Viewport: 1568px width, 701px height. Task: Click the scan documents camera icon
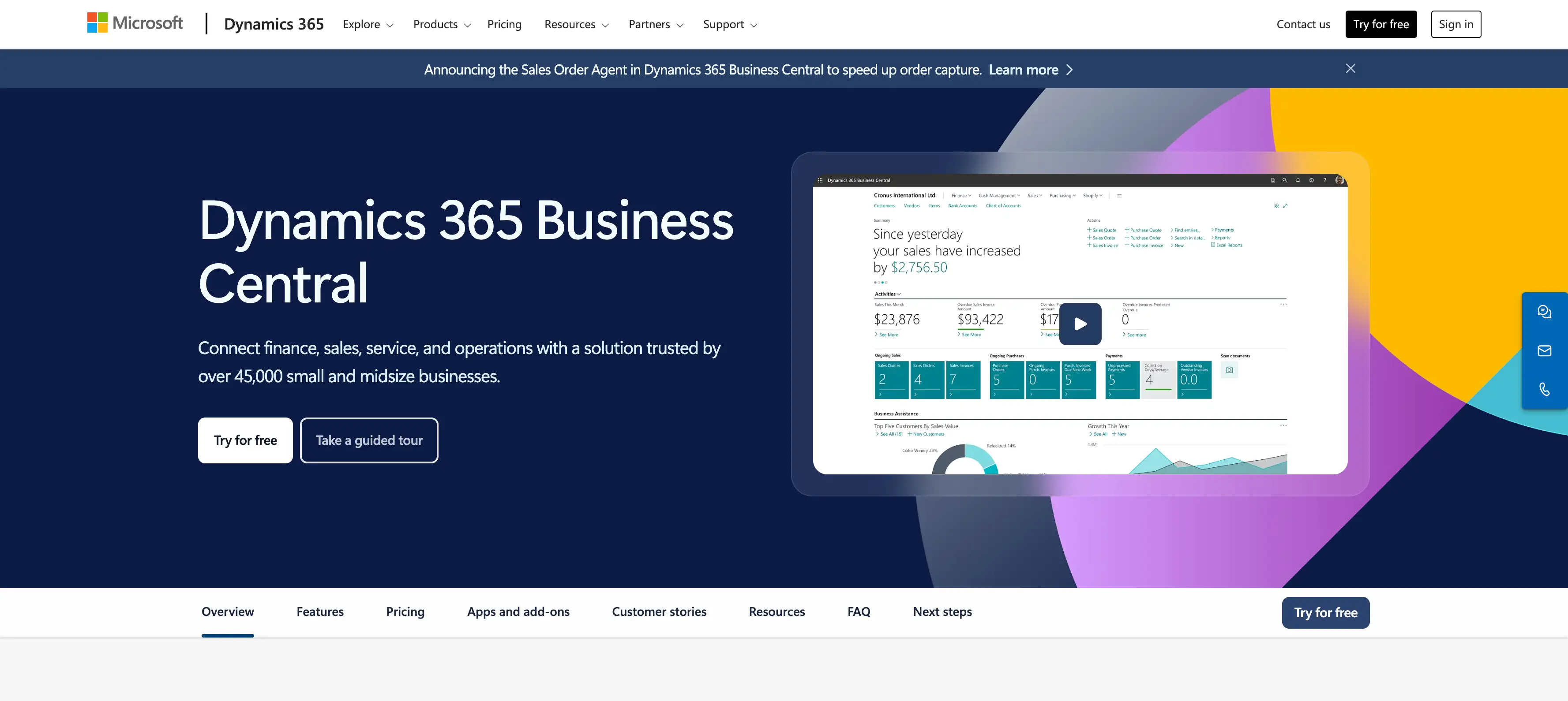[1229, 370]
